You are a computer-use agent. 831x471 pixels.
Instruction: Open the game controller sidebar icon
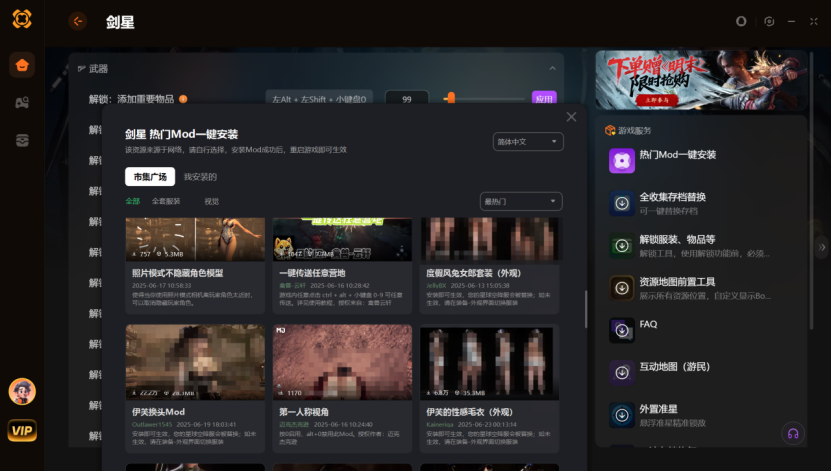tap(22, 103)
